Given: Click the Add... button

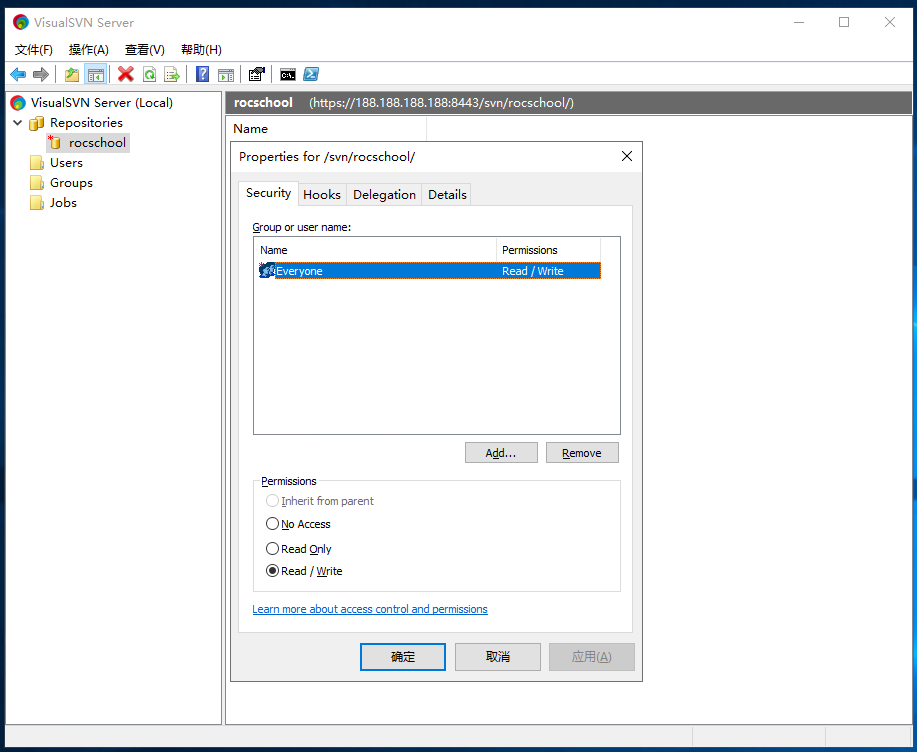Looking at the screenshot, I should (501, 453).
